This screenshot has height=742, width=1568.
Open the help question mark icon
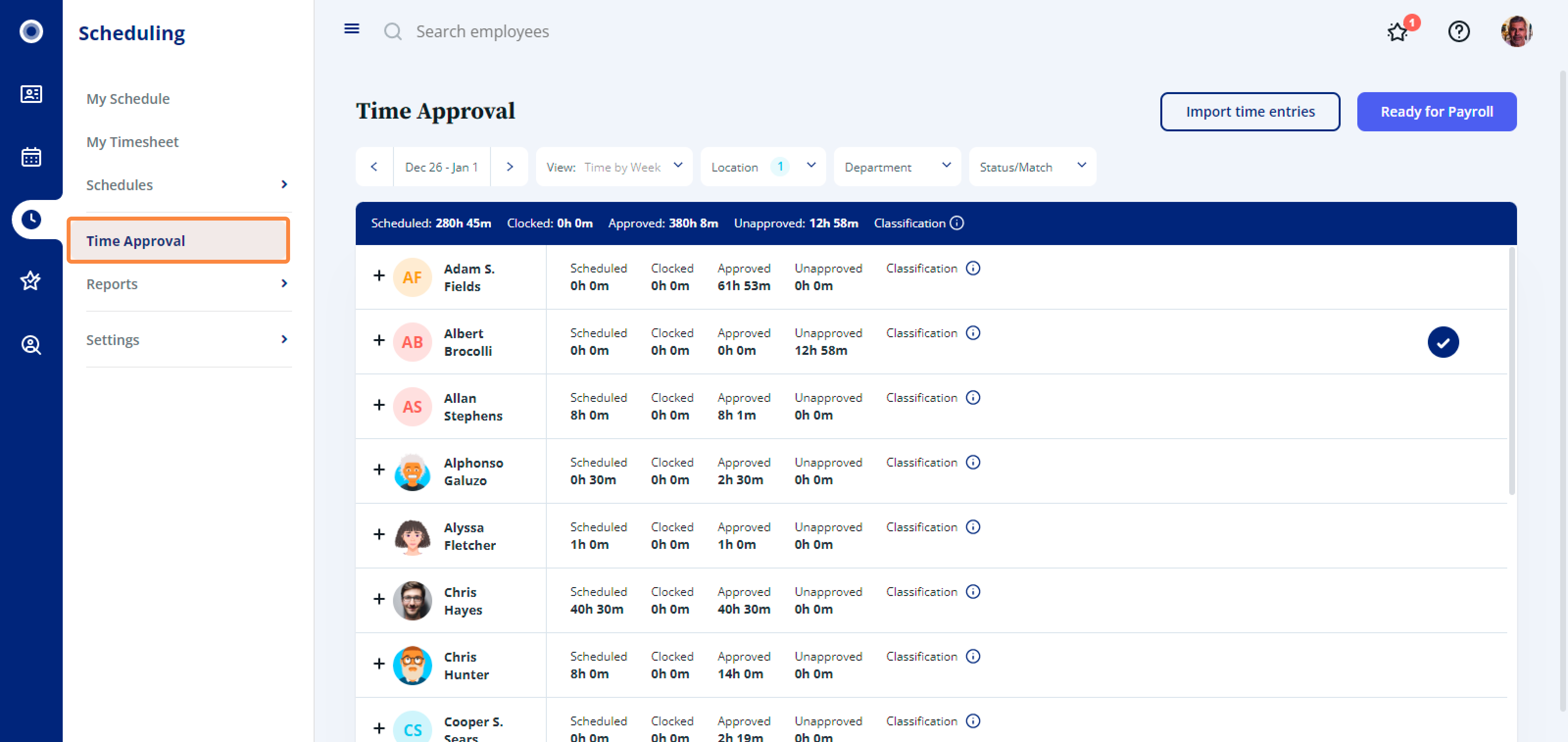click(x=1458, y=31)
